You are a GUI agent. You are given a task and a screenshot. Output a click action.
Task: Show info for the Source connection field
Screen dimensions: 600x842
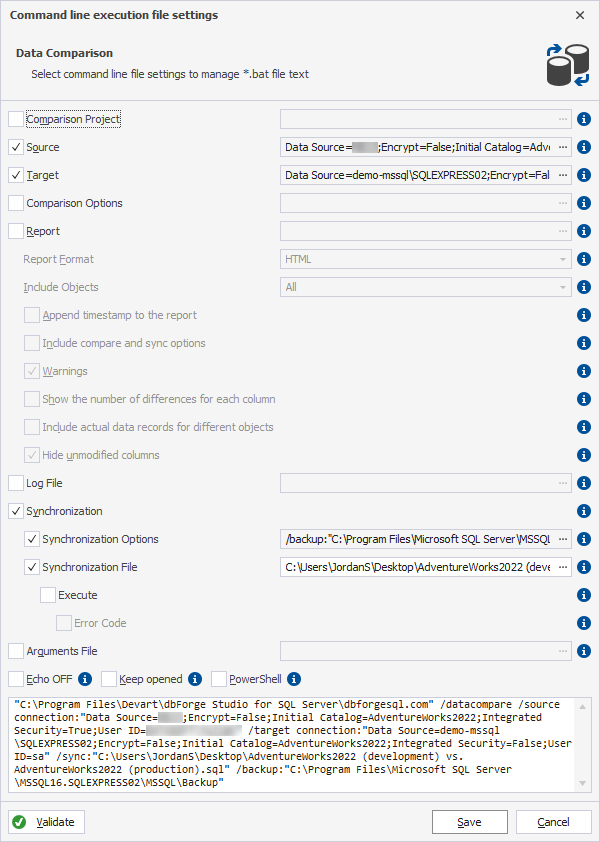click(x=584, y=147)
